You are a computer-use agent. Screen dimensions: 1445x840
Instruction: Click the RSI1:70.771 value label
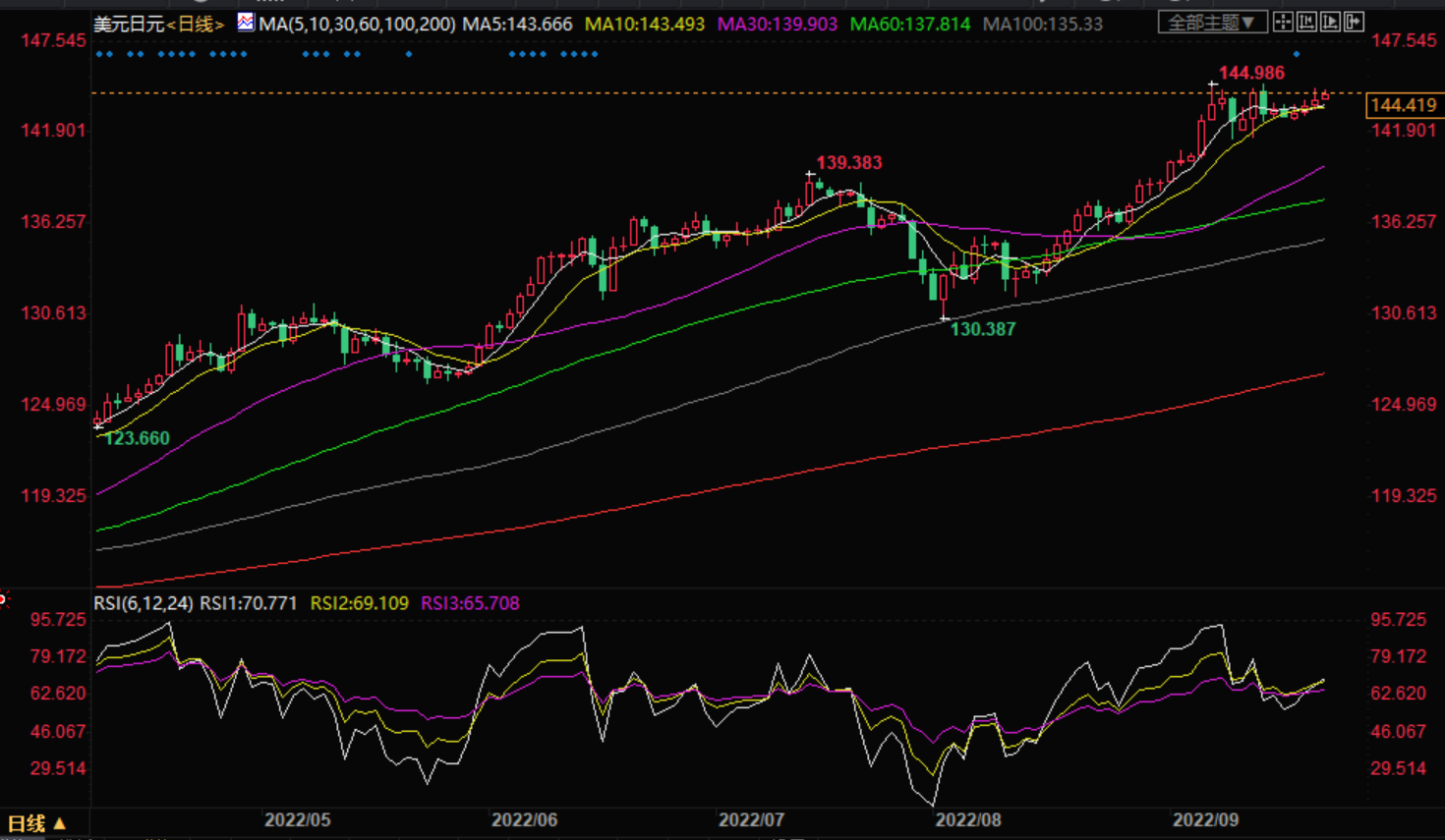click(249, 603)
